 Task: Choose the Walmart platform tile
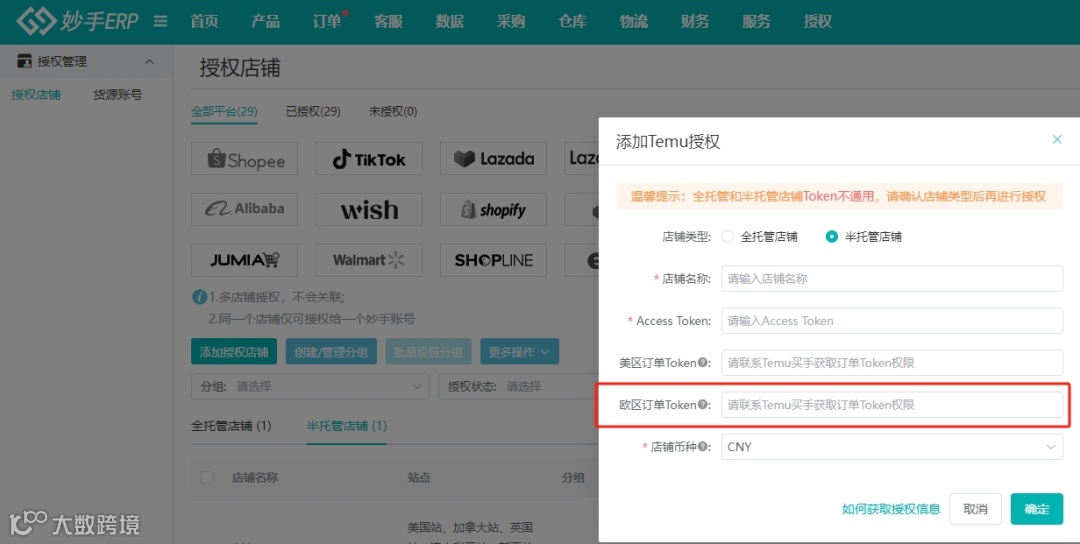369,260
